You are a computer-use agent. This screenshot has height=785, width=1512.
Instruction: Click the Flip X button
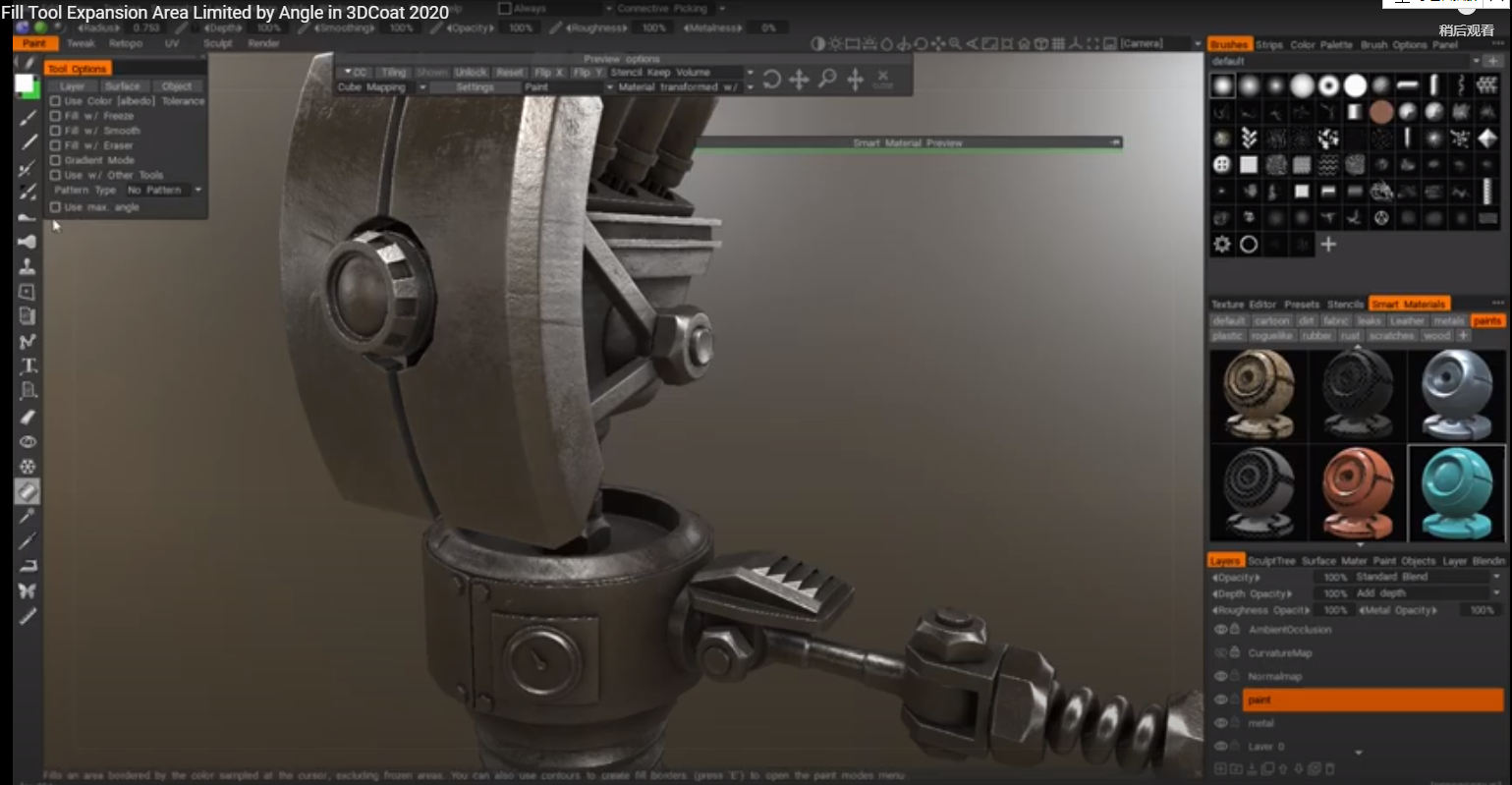pyautogui.click(x=548, y=73)
